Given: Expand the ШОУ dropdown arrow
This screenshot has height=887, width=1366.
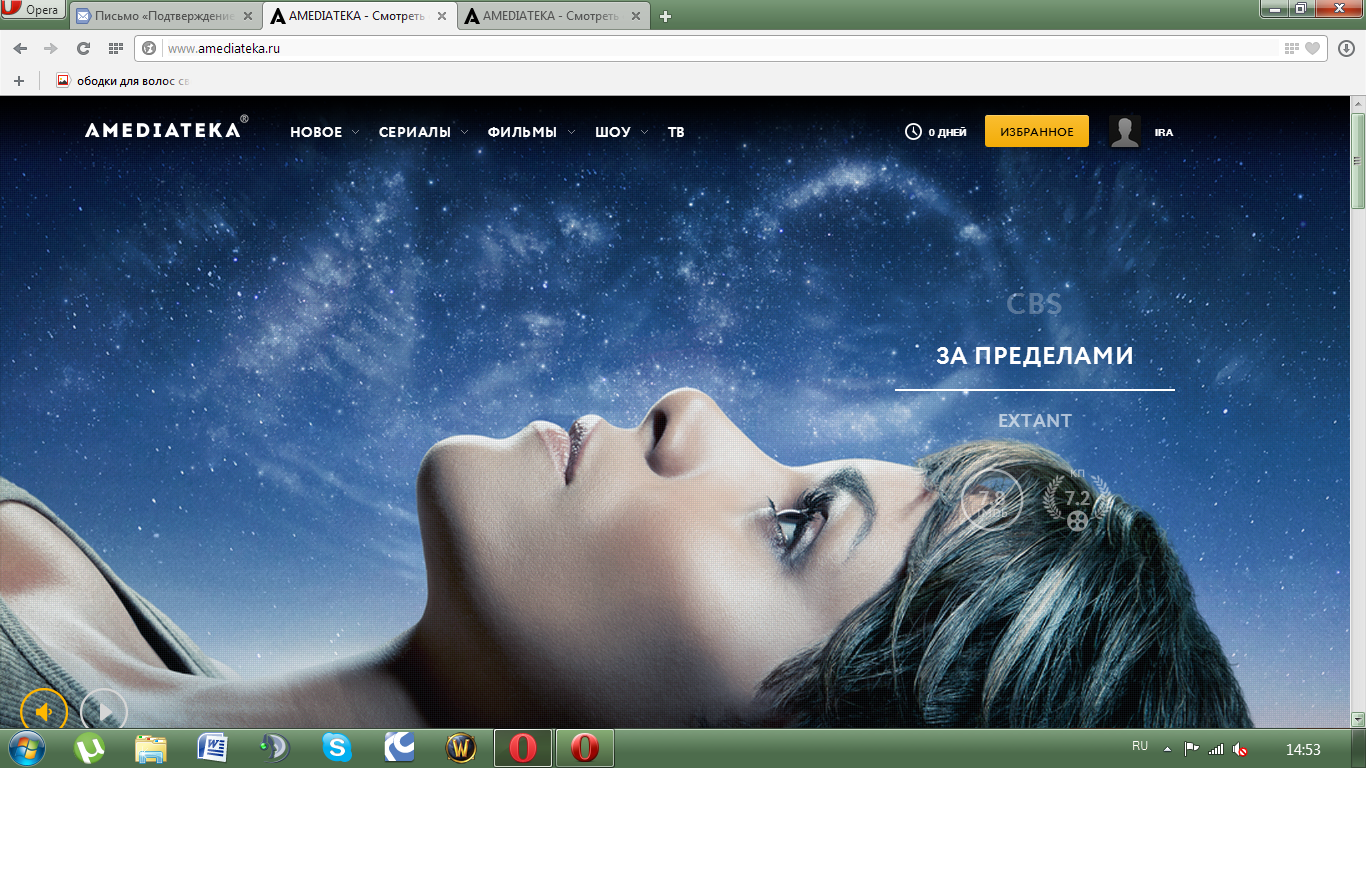Looking at the screenshot, I should 645,132.
